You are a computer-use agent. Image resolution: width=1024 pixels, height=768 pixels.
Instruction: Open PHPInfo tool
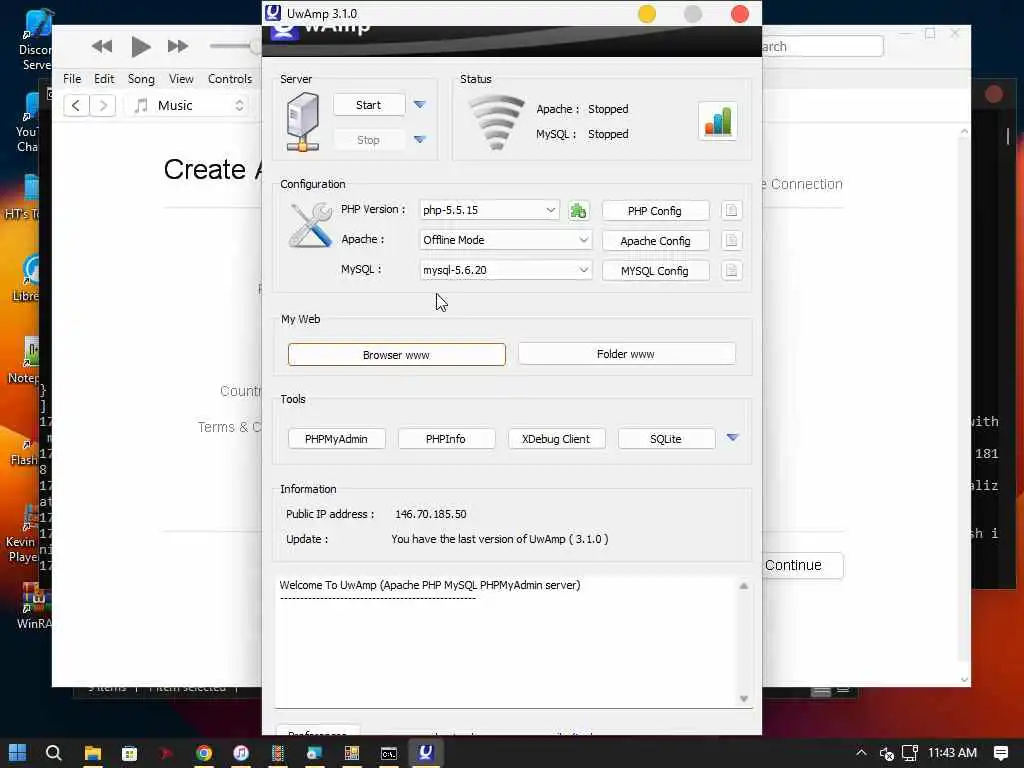tap(446, 439)
